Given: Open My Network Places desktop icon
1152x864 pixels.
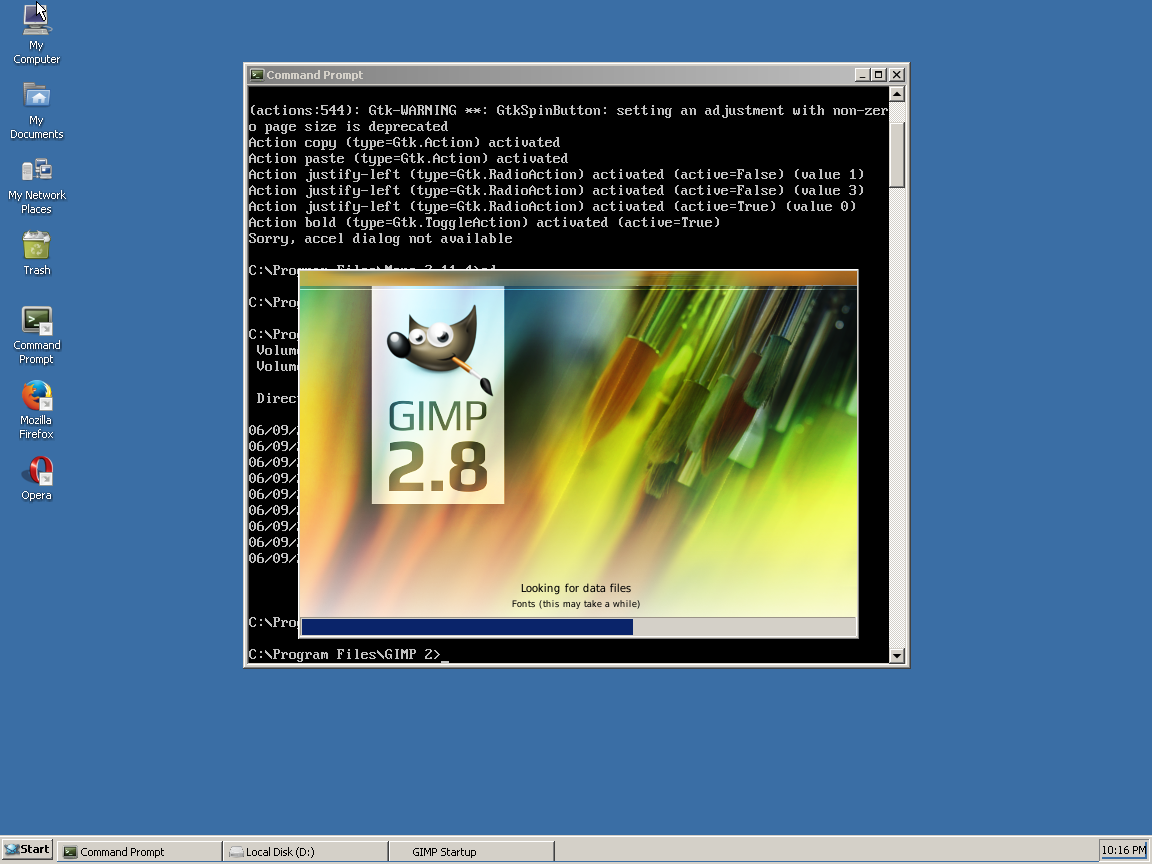Looking at the screenshot, I should click(x=36, y=186).
